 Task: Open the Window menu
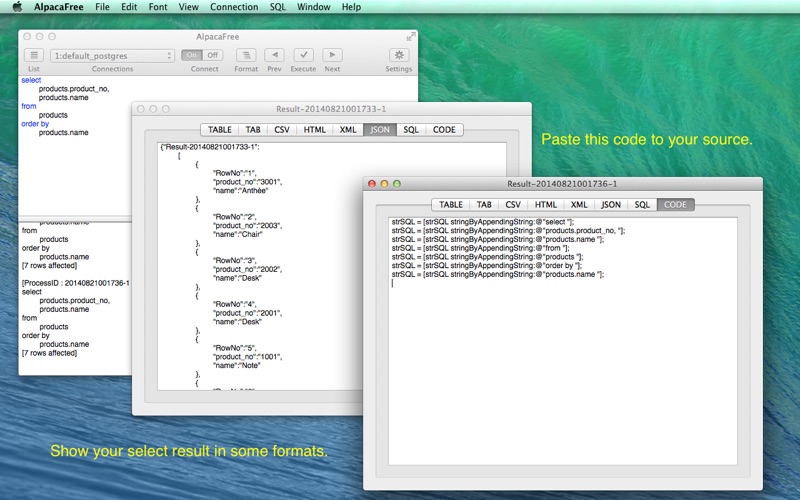click(x=314, y=7)
